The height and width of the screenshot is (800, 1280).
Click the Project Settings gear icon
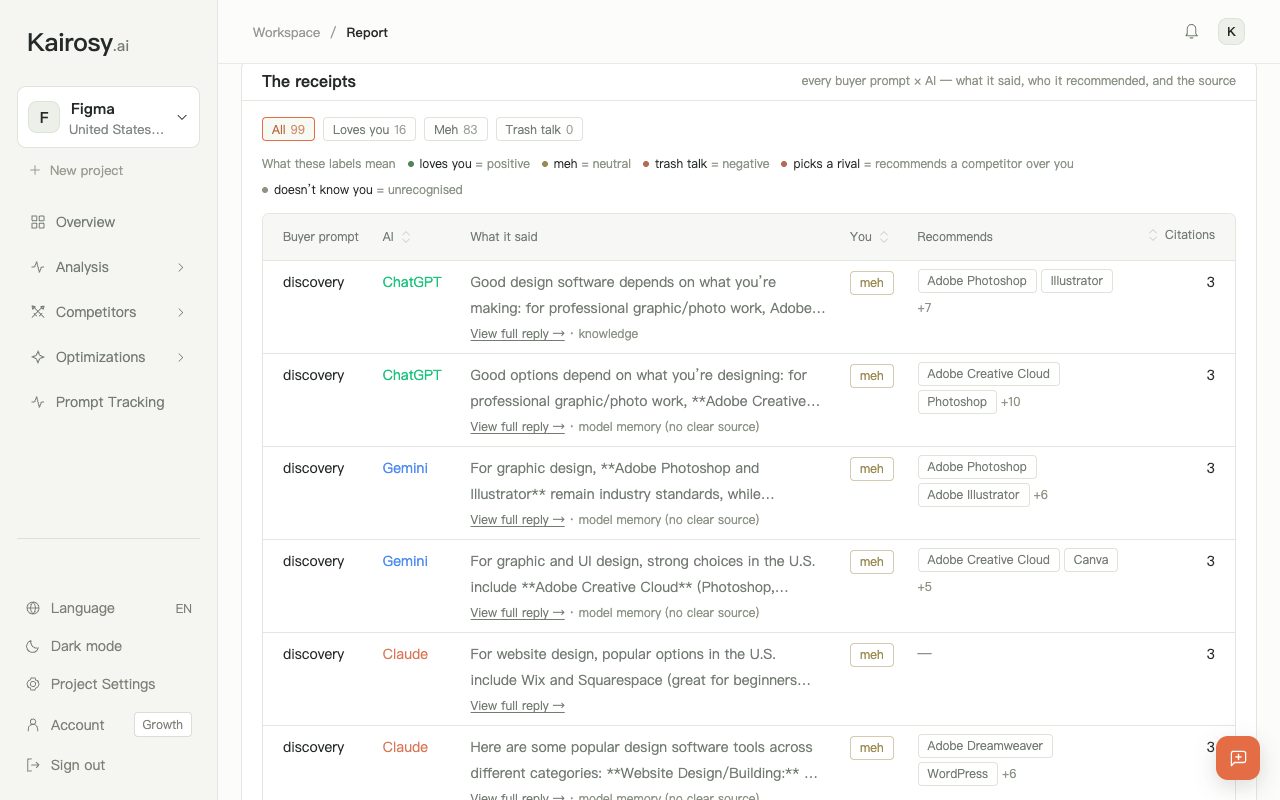(x=33, y=684)
